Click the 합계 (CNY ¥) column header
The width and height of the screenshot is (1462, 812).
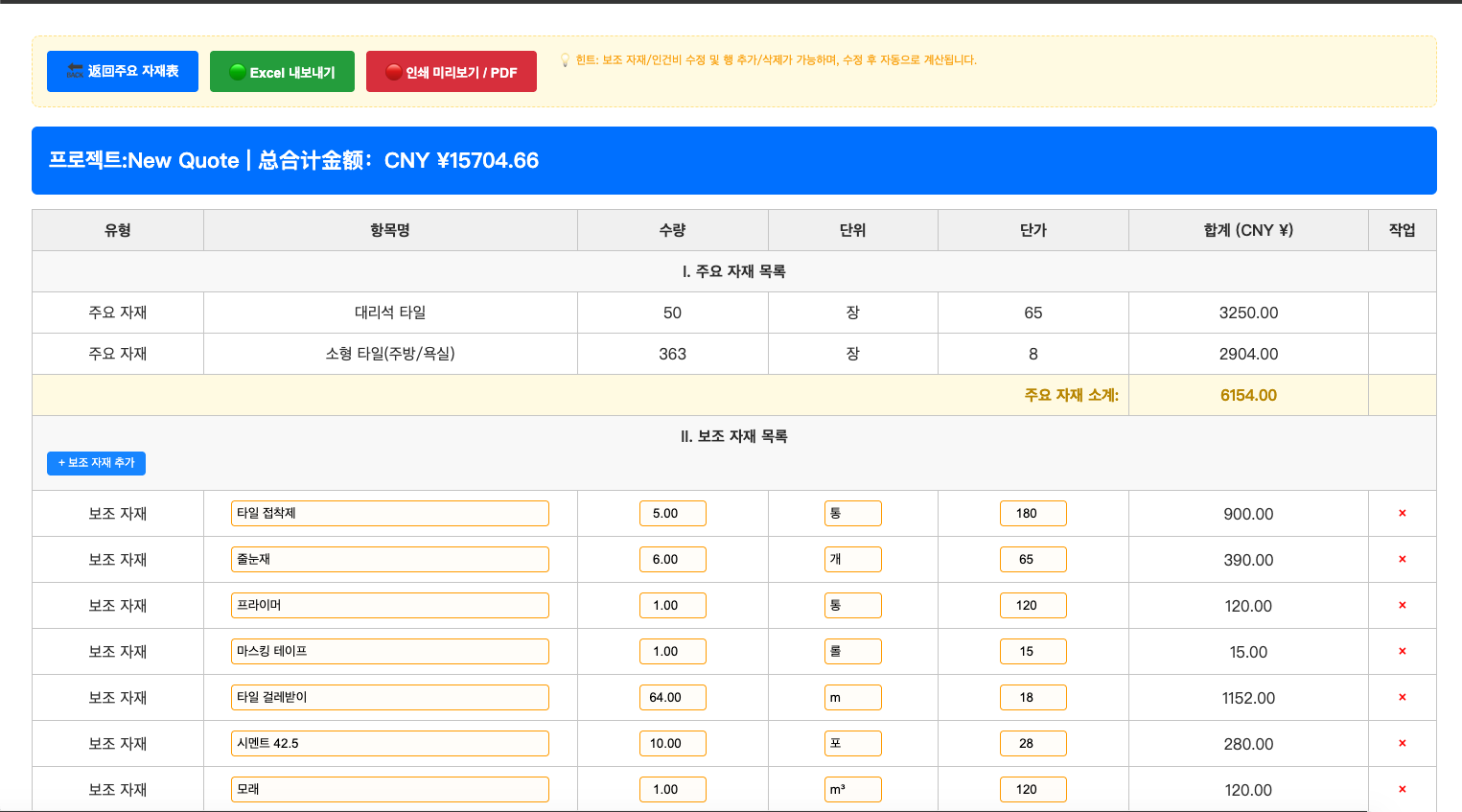(1248, 230)
